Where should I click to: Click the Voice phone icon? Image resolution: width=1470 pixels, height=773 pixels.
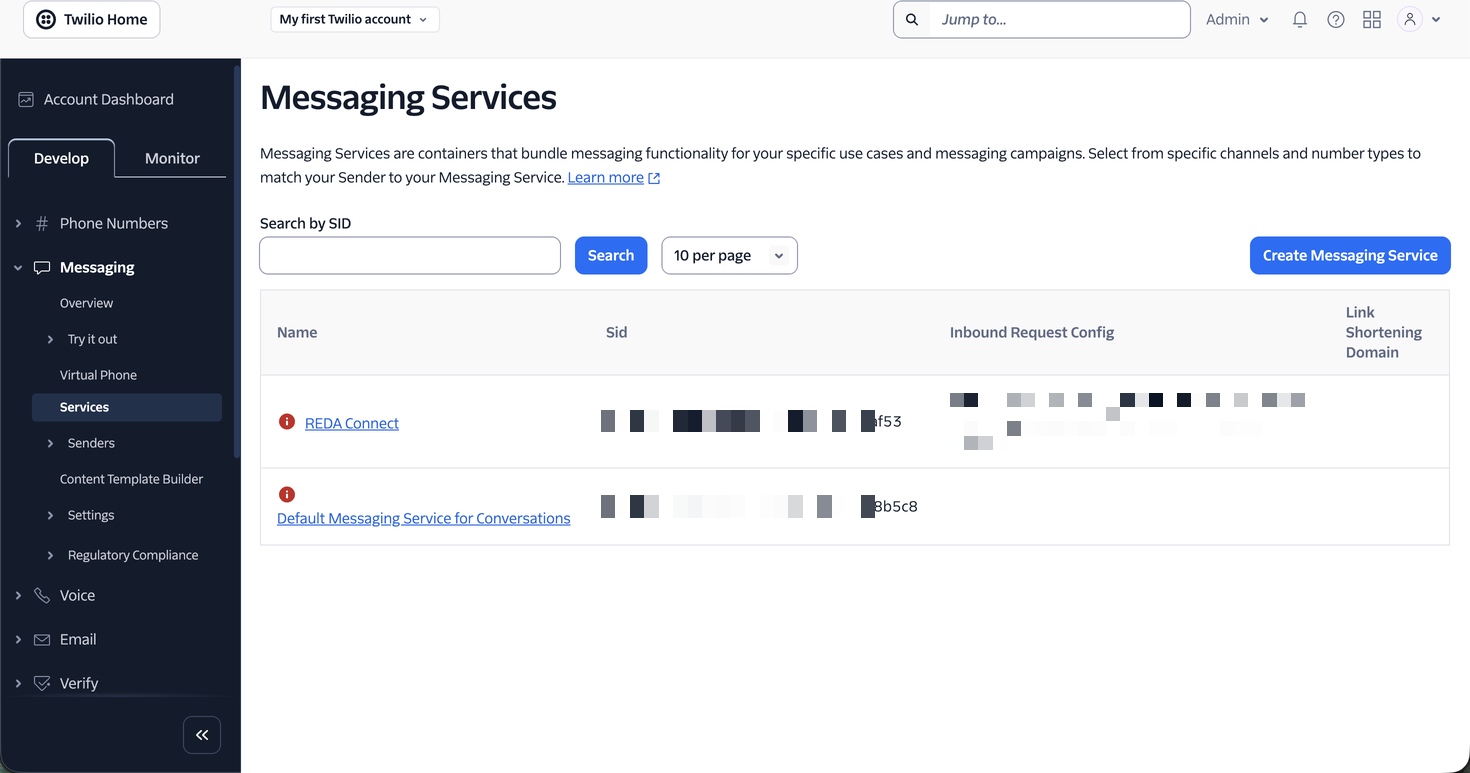[x=42, y=595]
